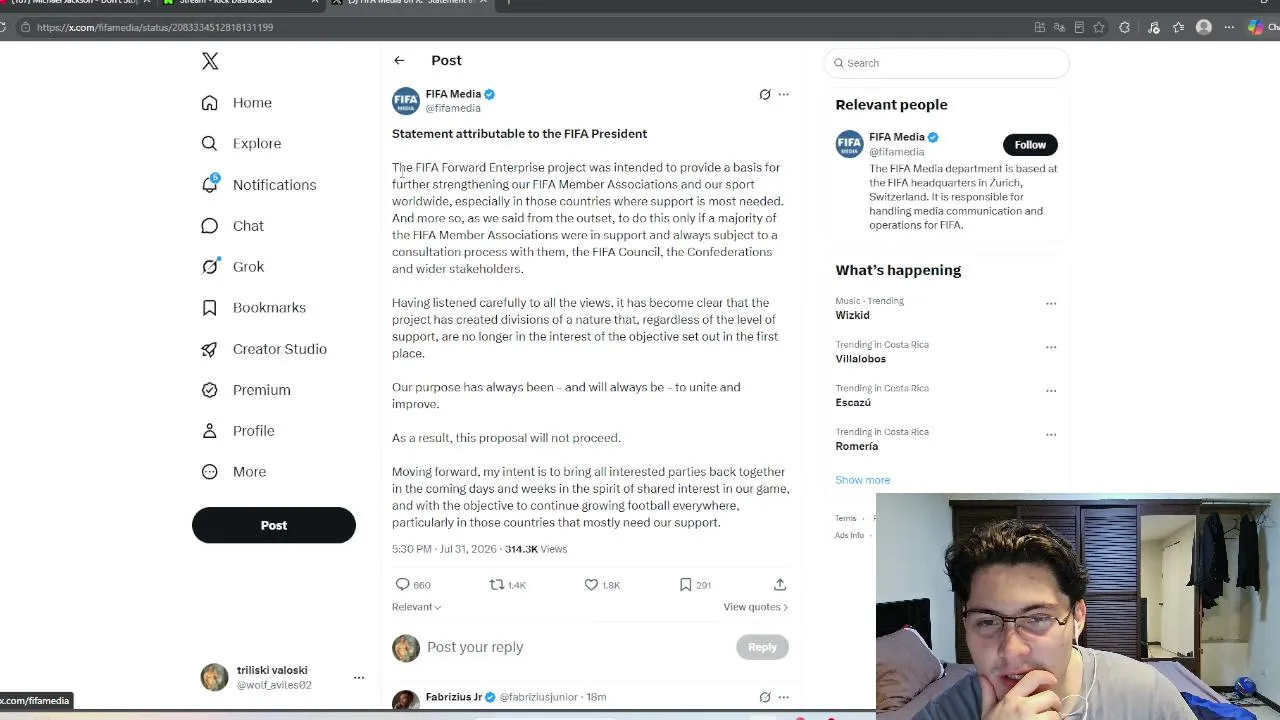Click own avatar beside reply box

406,648
